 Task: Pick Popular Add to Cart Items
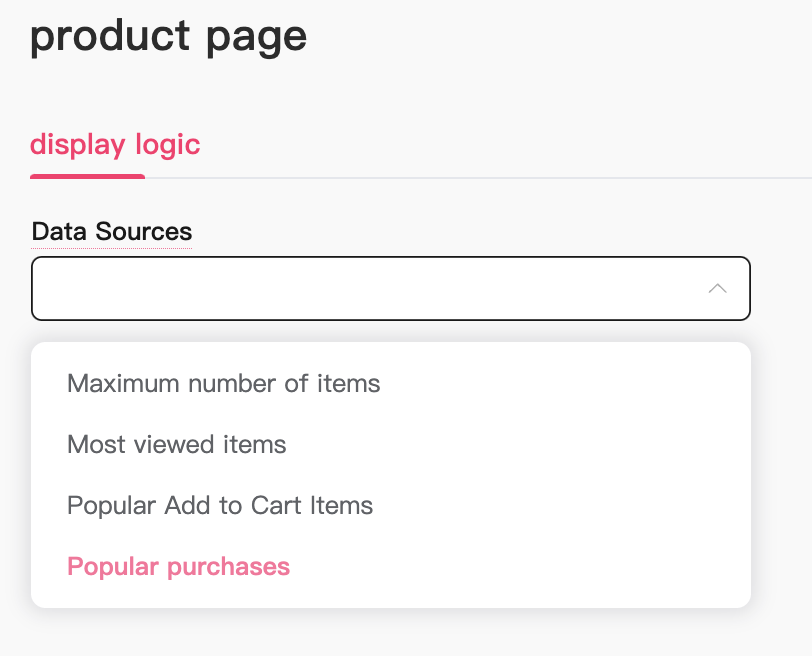pos(220,505)
